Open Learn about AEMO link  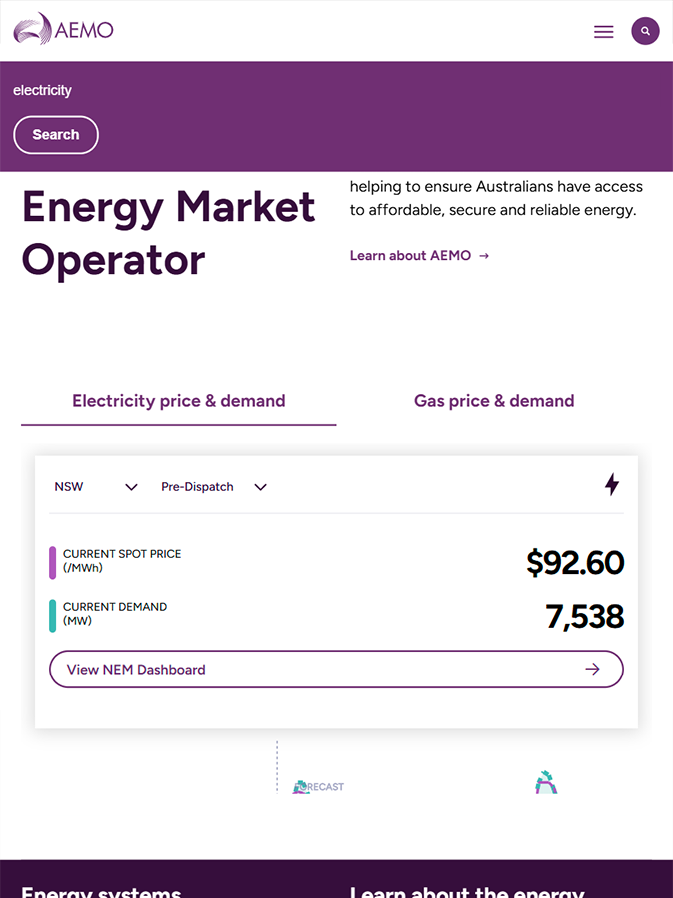pos(410,255)
